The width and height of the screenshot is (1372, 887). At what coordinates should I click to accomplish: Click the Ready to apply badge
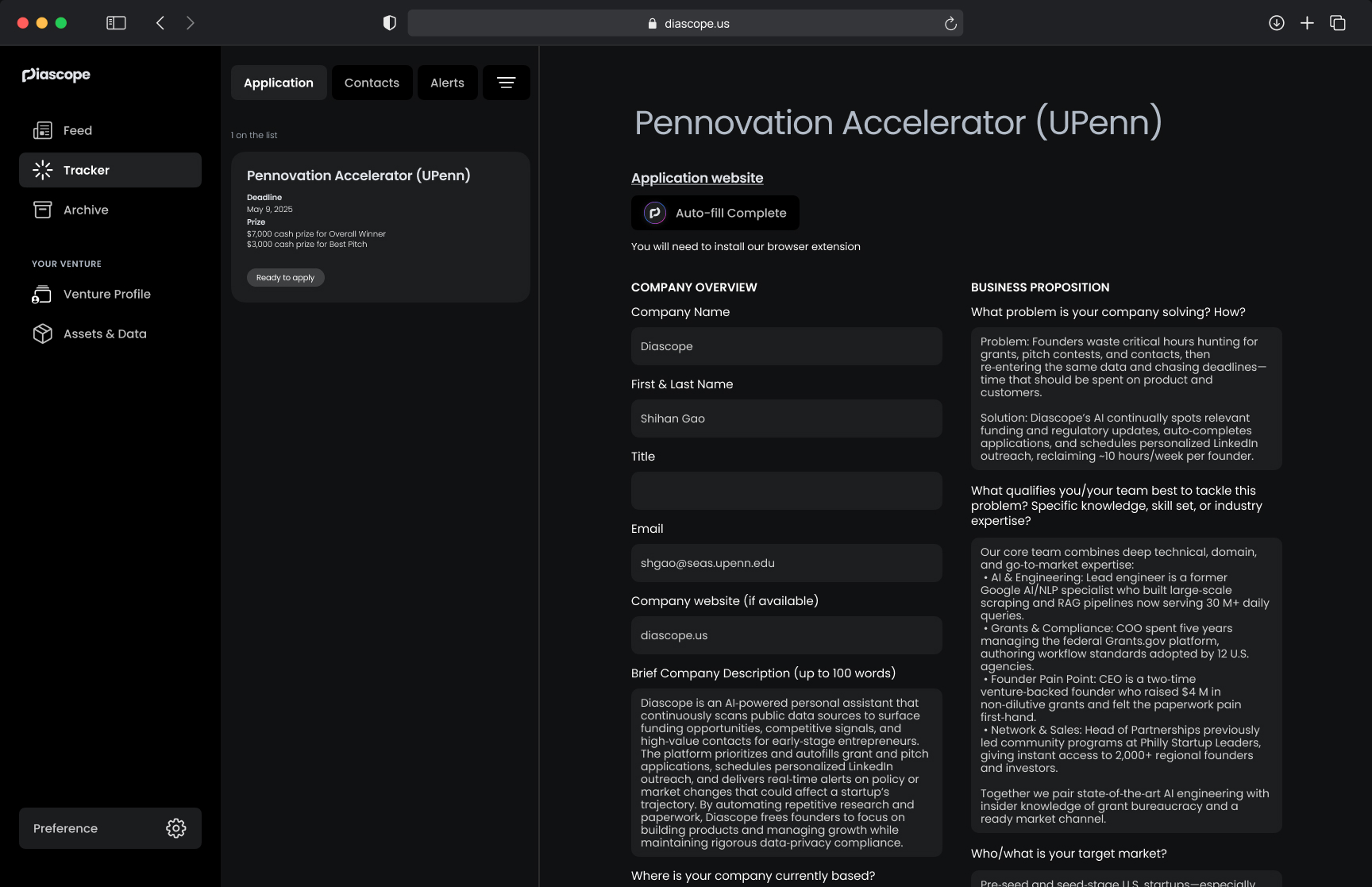coord(286,278)
